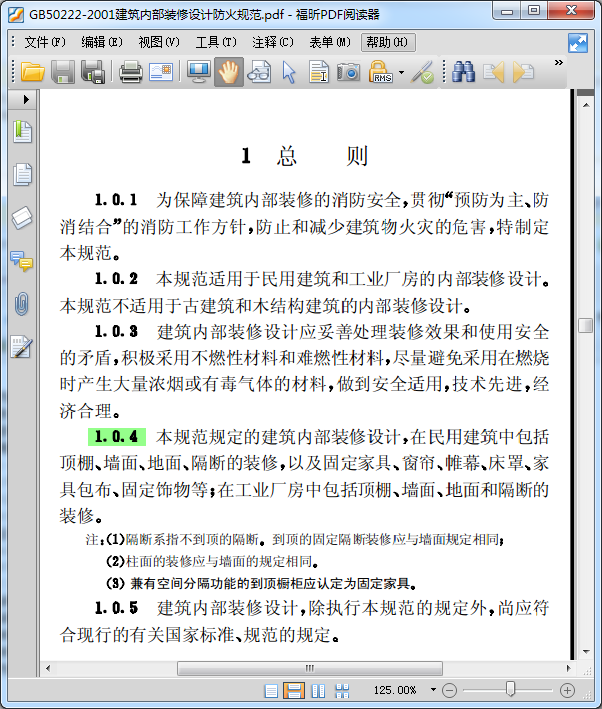
Task: Open the Comments panel
Action: click(22, 261)
